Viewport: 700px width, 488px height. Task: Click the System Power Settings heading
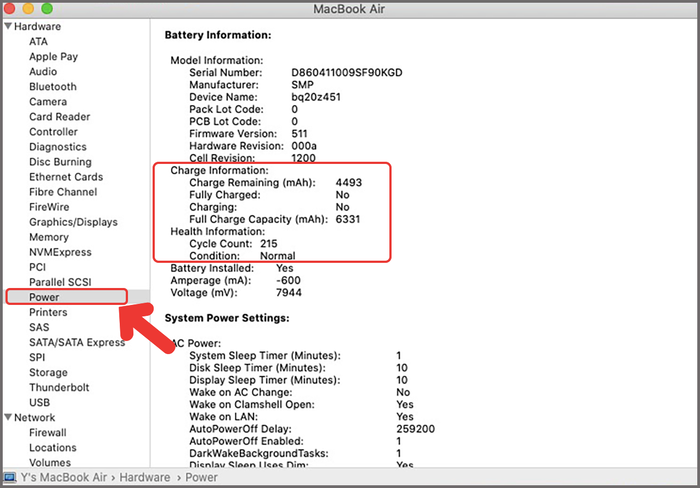(227, 318)
